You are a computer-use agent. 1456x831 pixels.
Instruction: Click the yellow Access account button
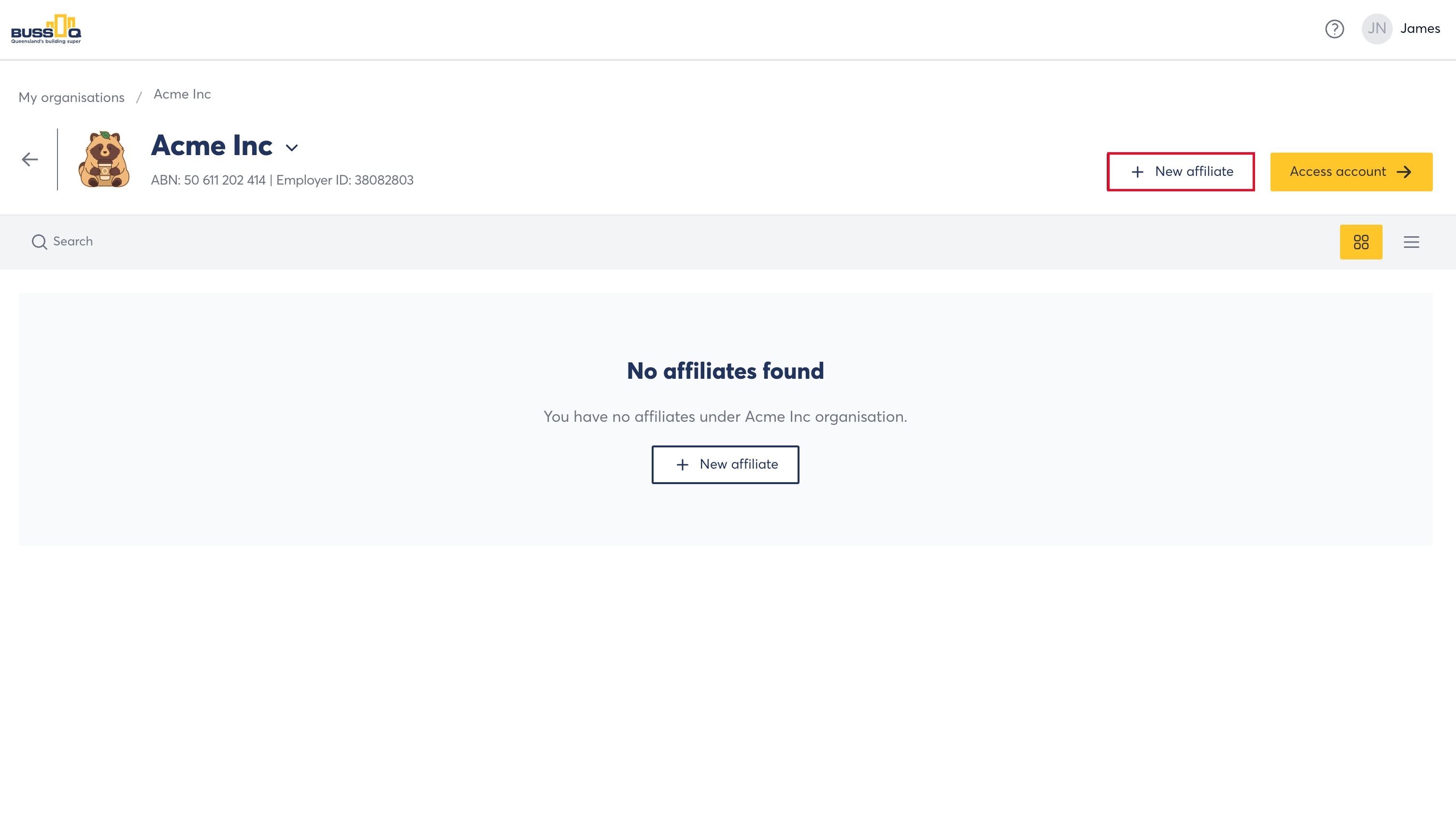click(1351, 172)
